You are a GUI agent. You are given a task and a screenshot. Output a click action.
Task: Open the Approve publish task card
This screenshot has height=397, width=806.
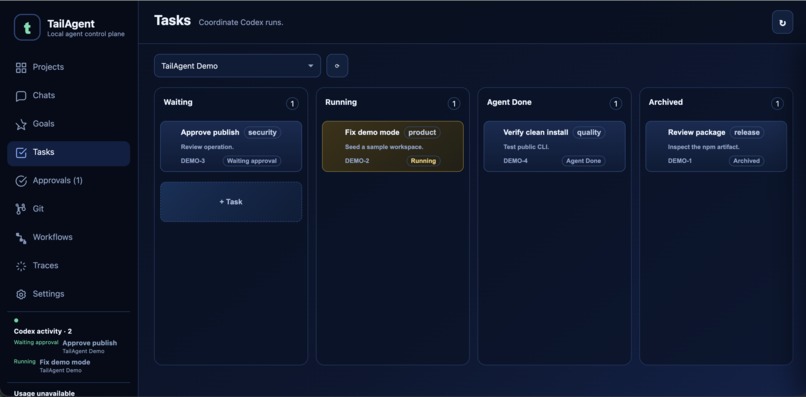pos(231,146)
